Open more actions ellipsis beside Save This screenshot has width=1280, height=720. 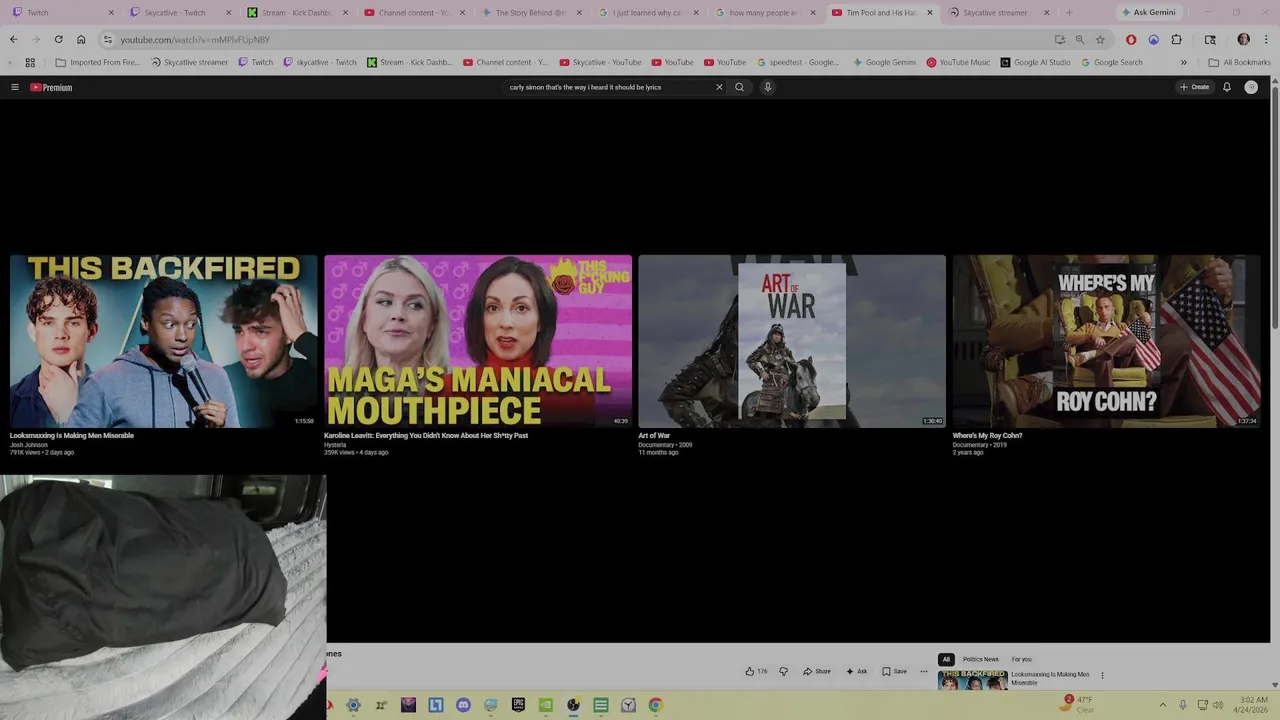click(924, 671)
